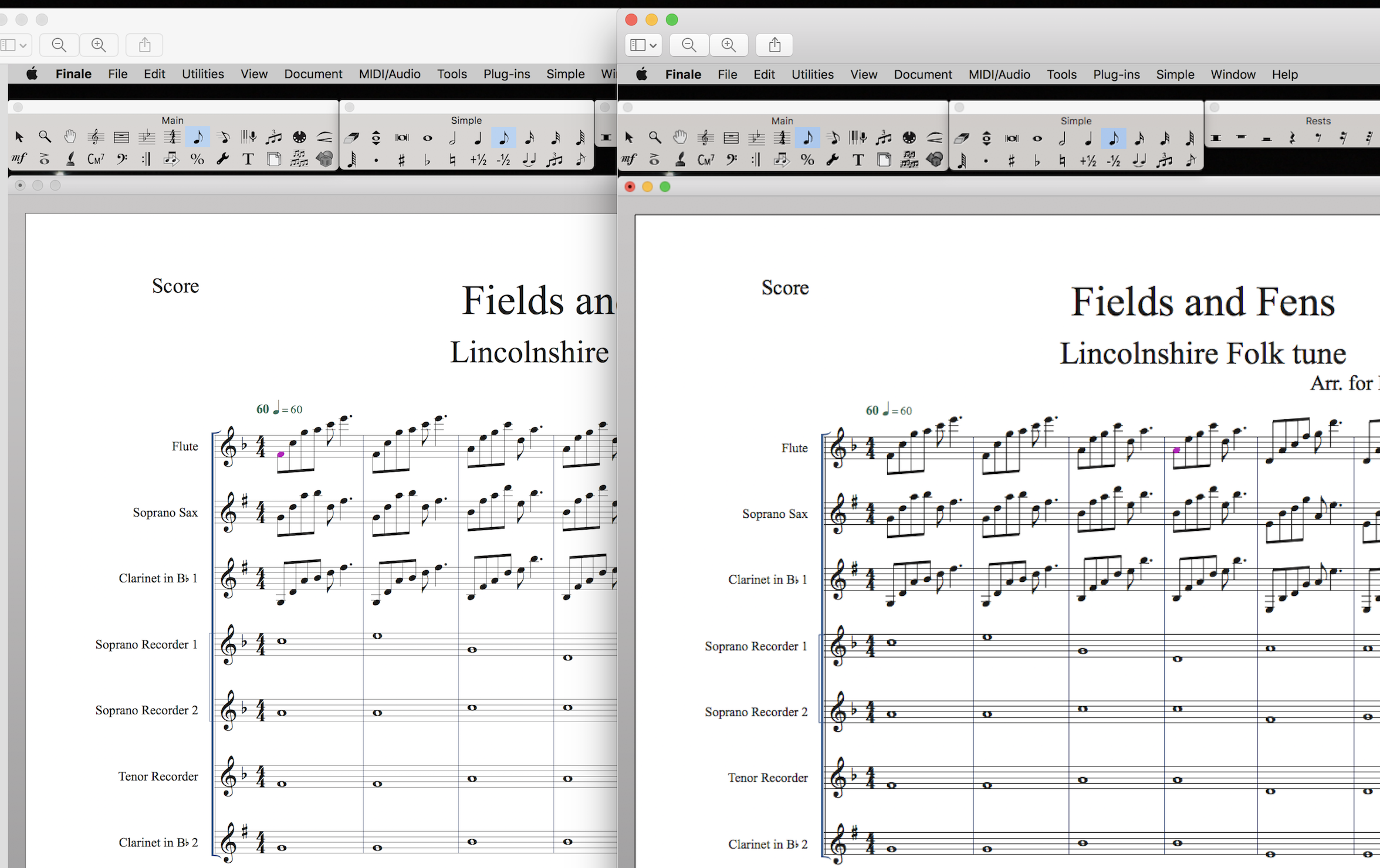Screen dimensions: 1380x868
Task: Pick the whole rest in the Rests palette
Action: pyautogui.click(x=1241, y=138)
